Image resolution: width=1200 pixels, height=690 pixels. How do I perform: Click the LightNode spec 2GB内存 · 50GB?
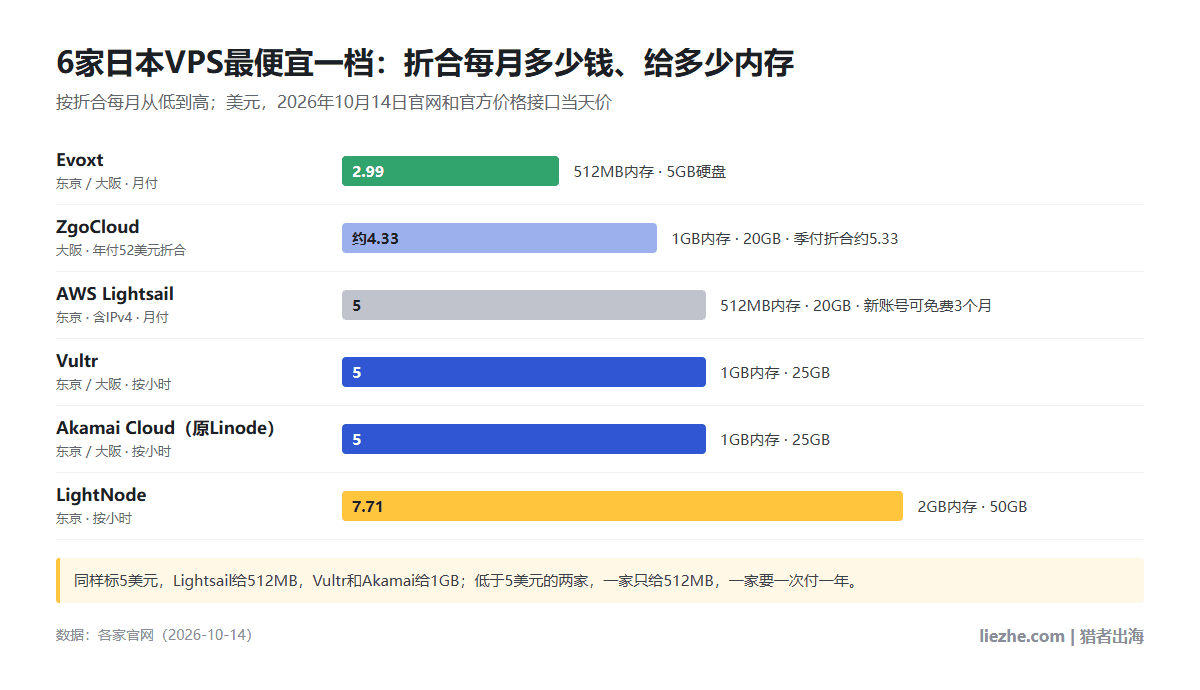(x=972, y=507)
